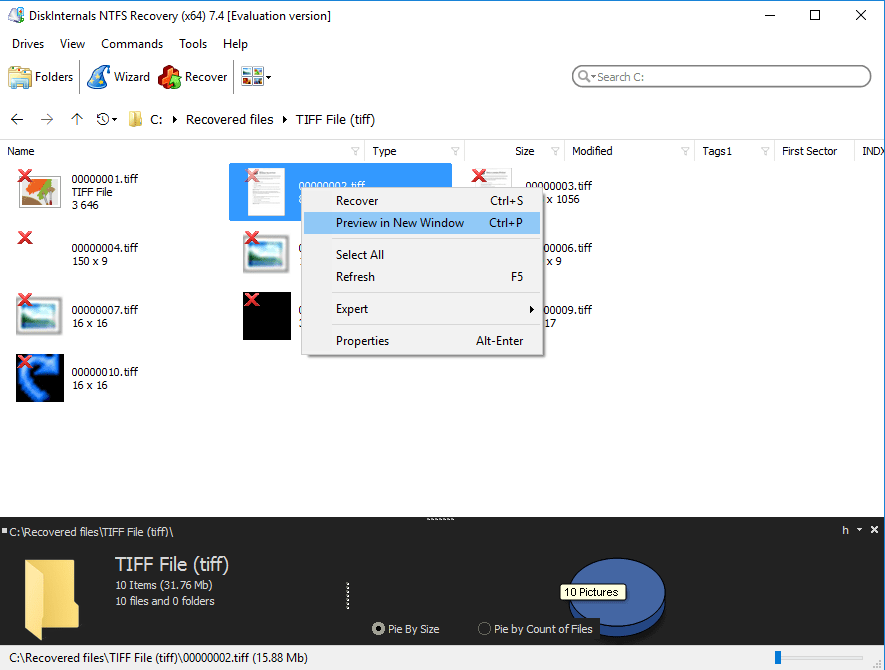885x670 pixels.
Task: Select the 00000010.tiff thumbnail
Action: tap(40, 378)
